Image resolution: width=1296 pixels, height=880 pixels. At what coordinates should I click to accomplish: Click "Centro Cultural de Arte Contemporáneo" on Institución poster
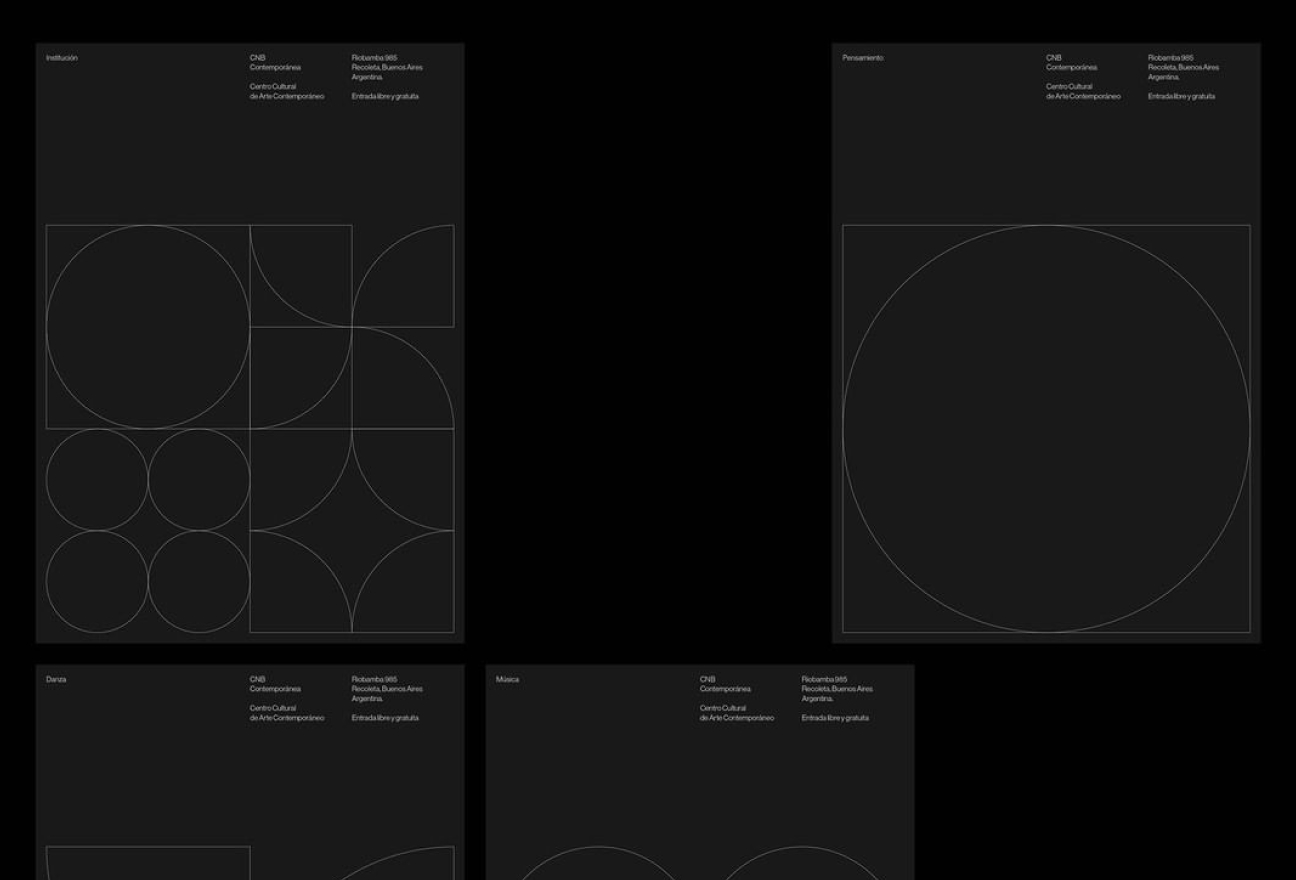287,92
